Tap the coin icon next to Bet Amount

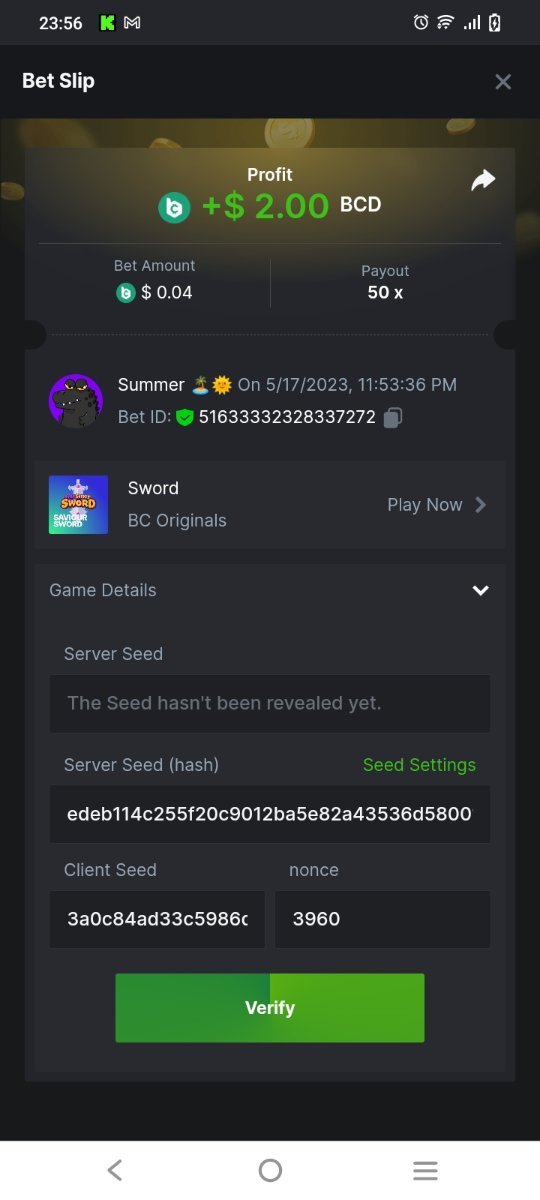click(x=126, y=293)
